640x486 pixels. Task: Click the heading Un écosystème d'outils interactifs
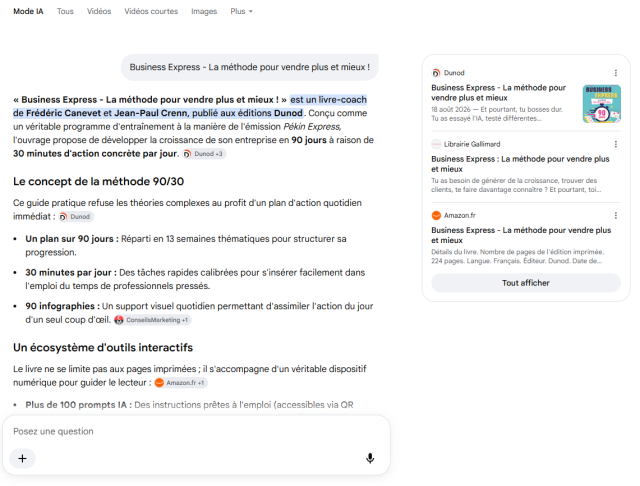point(103,348)
